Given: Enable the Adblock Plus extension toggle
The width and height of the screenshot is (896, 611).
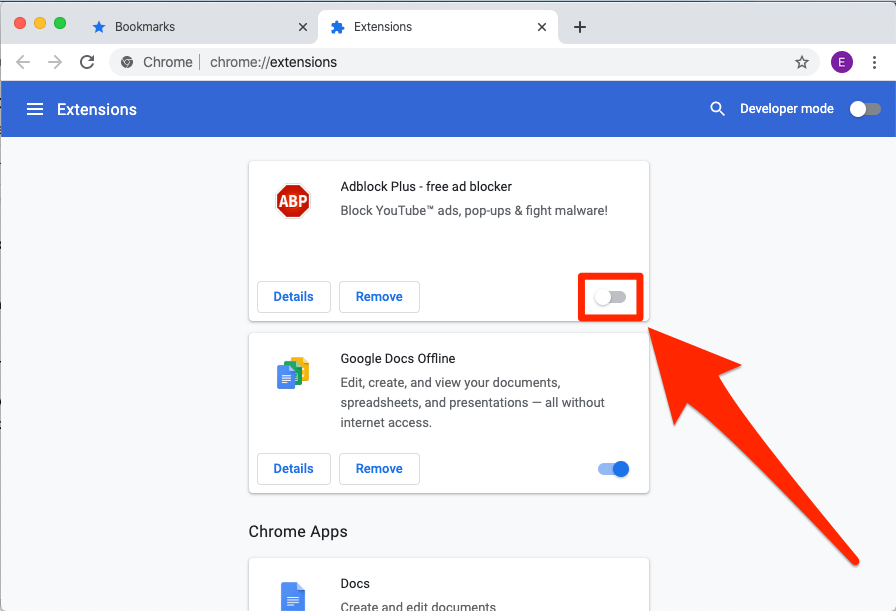Looking at the screenshot, I should [610, 297].
